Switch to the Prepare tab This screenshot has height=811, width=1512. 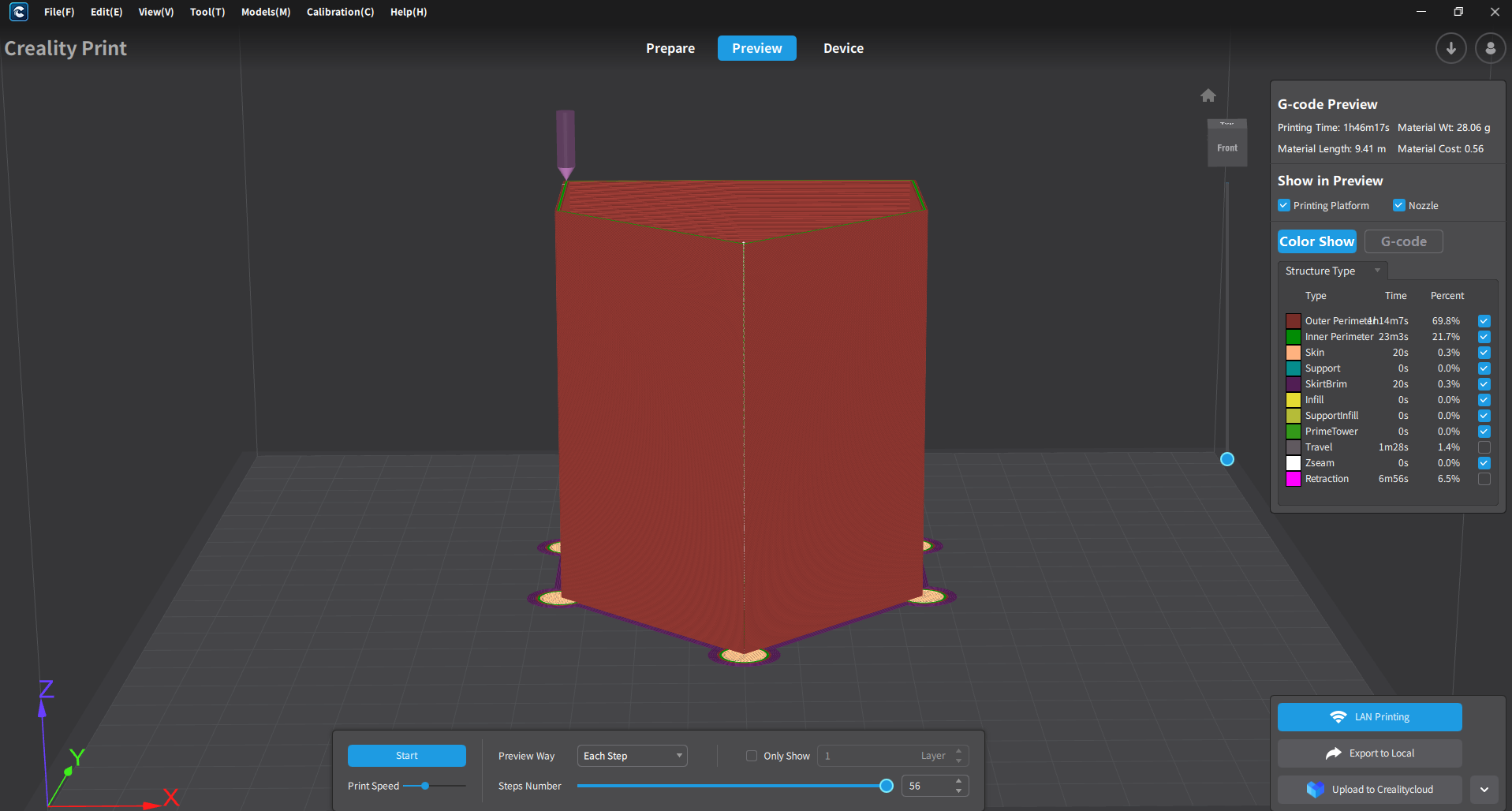(x=670, y=48)
